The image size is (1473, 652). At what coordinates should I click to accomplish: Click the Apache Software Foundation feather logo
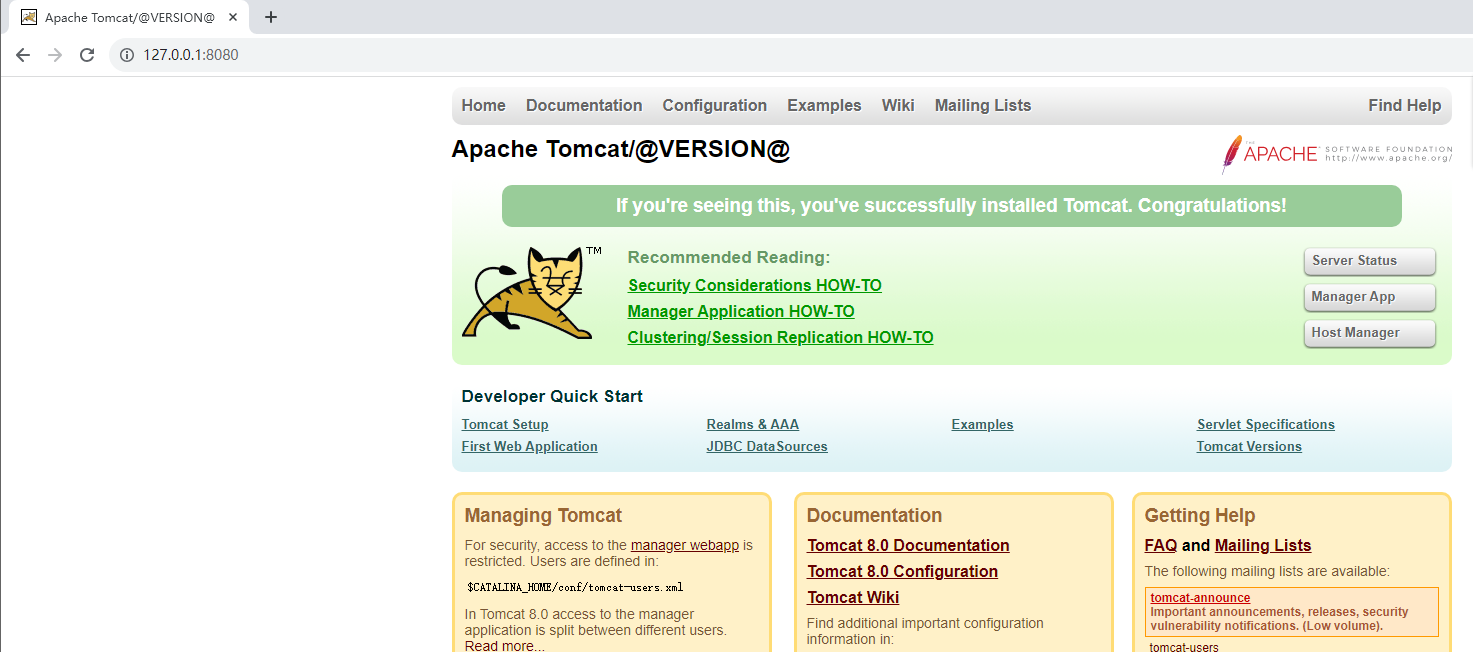click(x=1336, y=154)
